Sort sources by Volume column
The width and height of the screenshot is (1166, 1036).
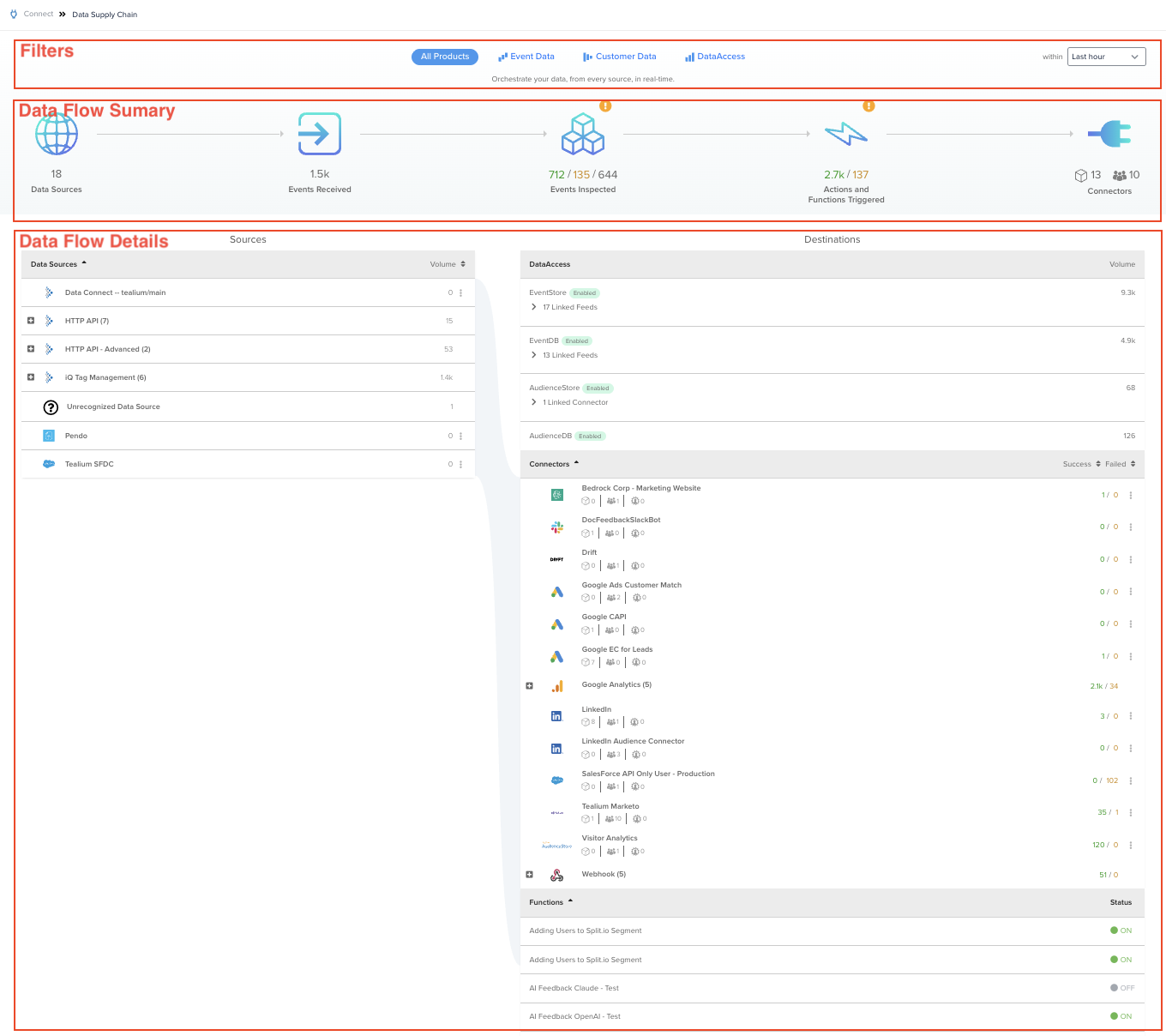(x=448, y=264)
